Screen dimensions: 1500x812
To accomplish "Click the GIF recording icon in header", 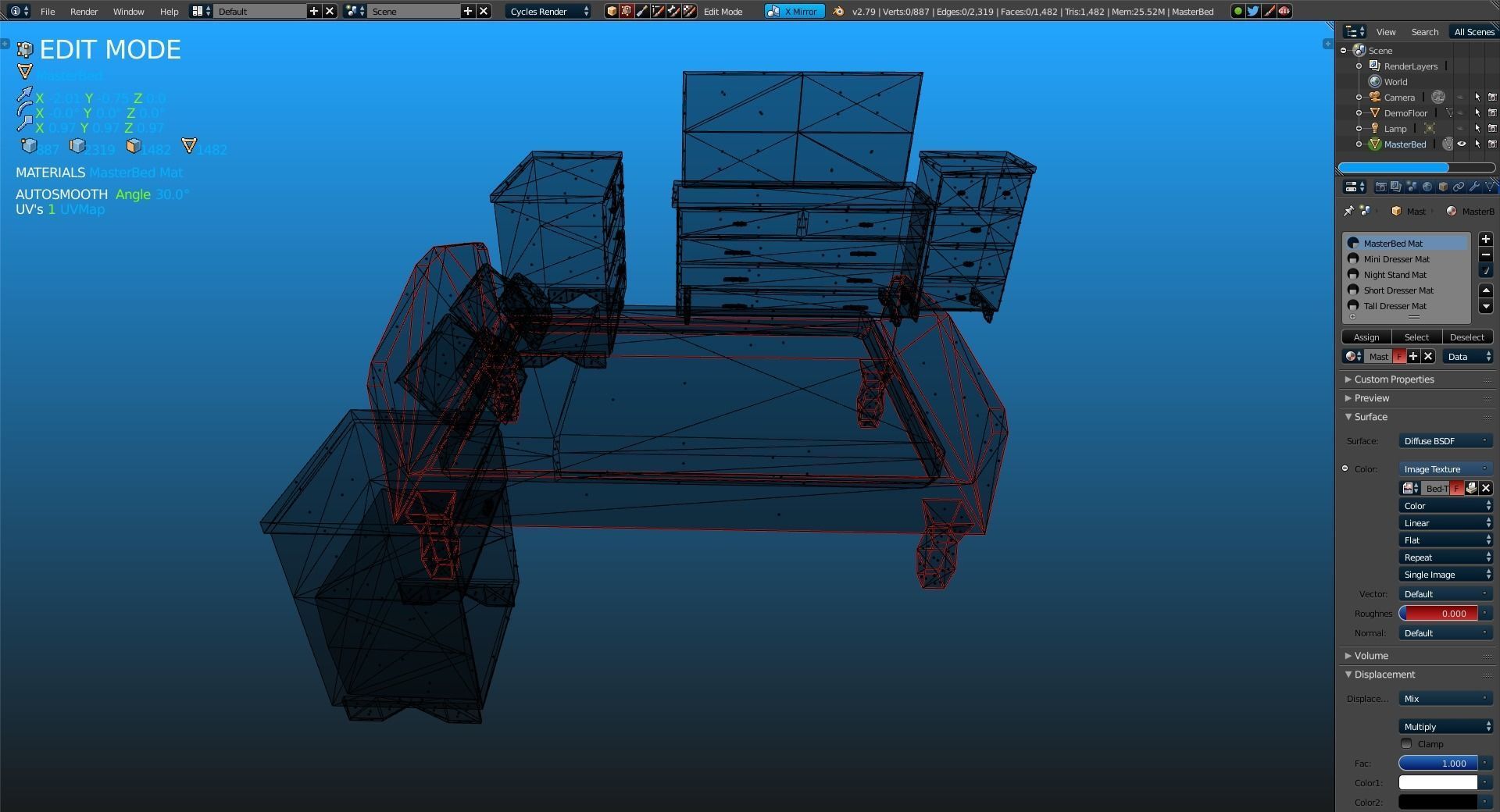I will (x=1284, y=11).
